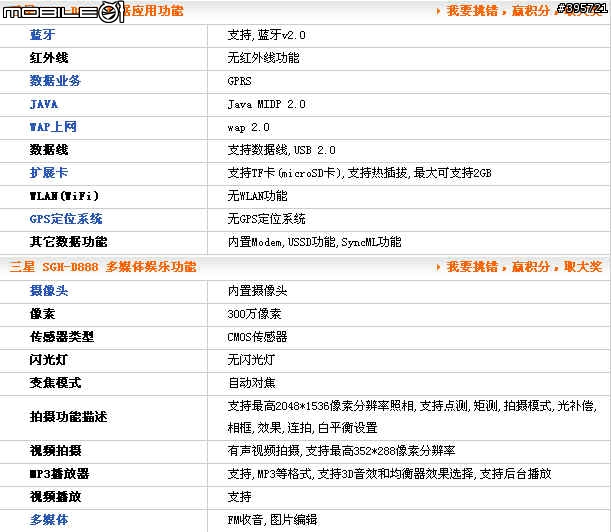611x532 pixels.
Task: Open the JAVA spec link
Action: tap(44, 104)
